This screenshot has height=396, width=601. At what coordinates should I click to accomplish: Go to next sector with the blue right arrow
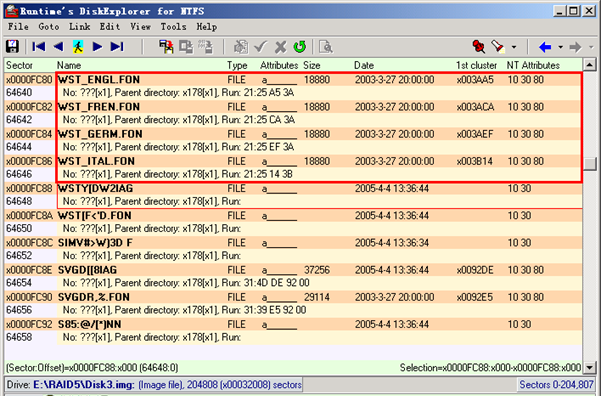[x=97, y=47]
